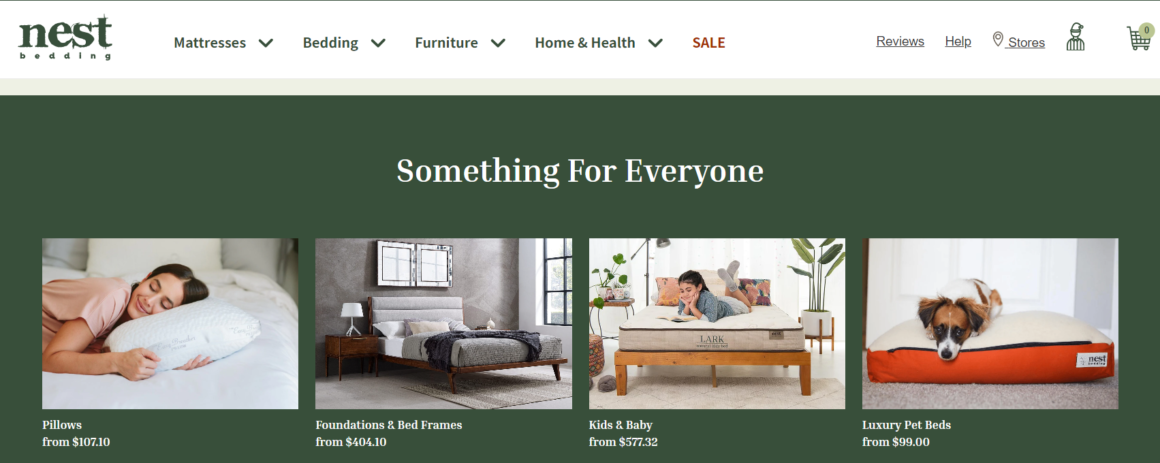The image size is (1160, 463).
Task: Select the Pillows product image
Action: [170, 323]
